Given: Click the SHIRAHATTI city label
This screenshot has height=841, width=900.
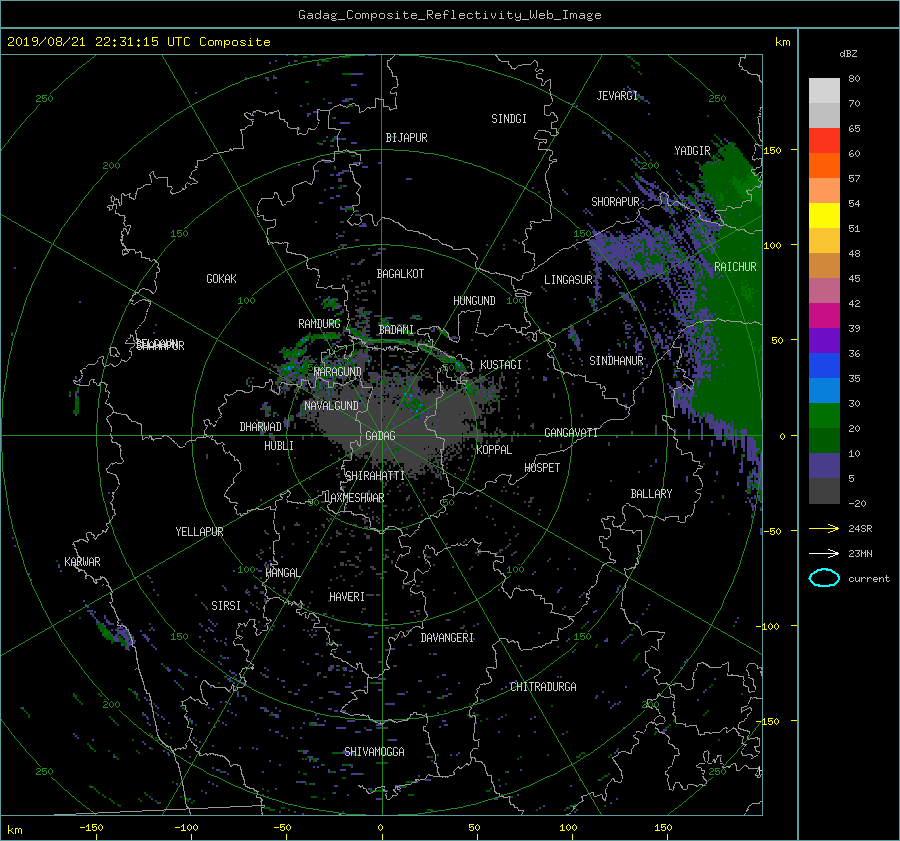Looking at the screenshot, I should (x=375, y=476).
